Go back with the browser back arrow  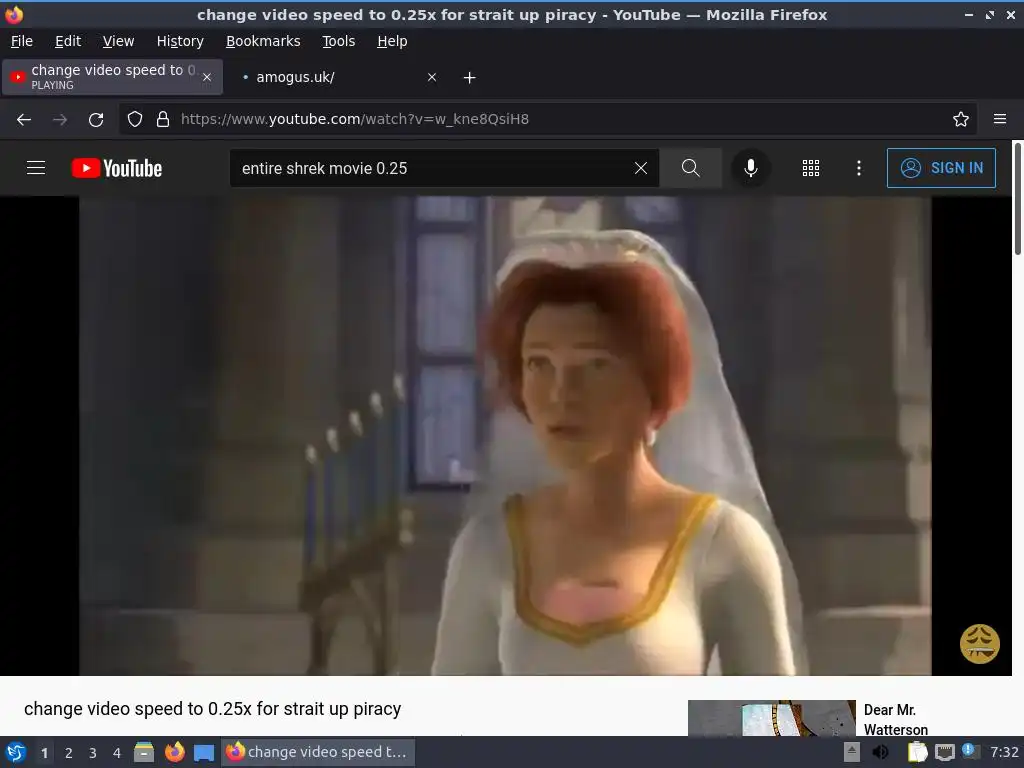[24, 120]
